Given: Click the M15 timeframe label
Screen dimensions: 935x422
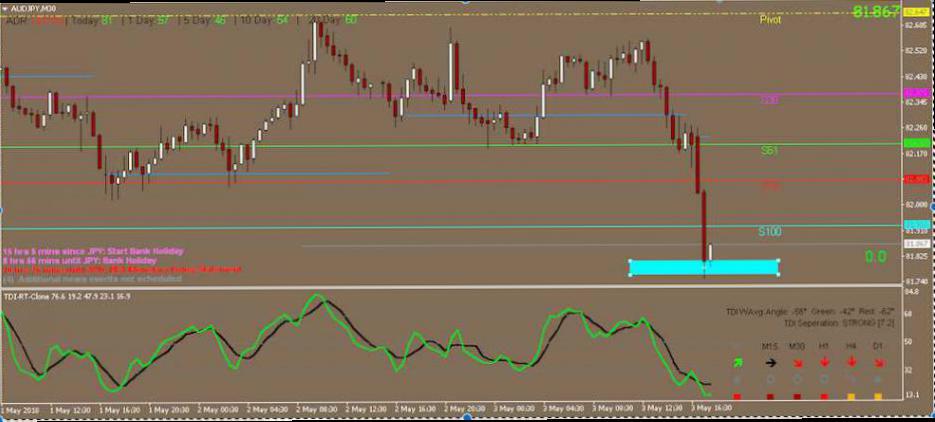Looking at the screenshot, I should [x=770, y=346].
